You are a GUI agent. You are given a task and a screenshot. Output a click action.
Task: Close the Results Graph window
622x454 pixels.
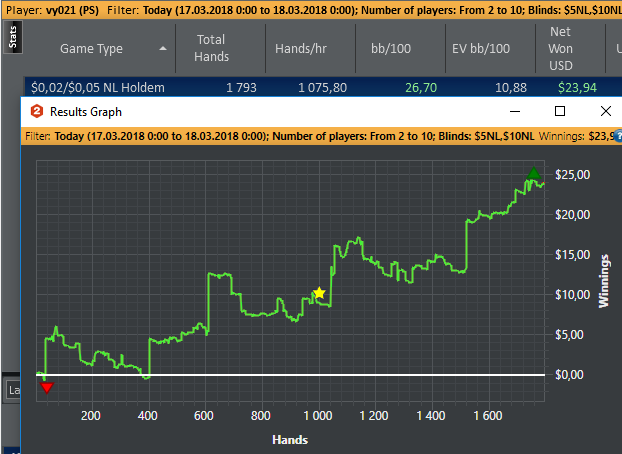[x=606, y=111]
